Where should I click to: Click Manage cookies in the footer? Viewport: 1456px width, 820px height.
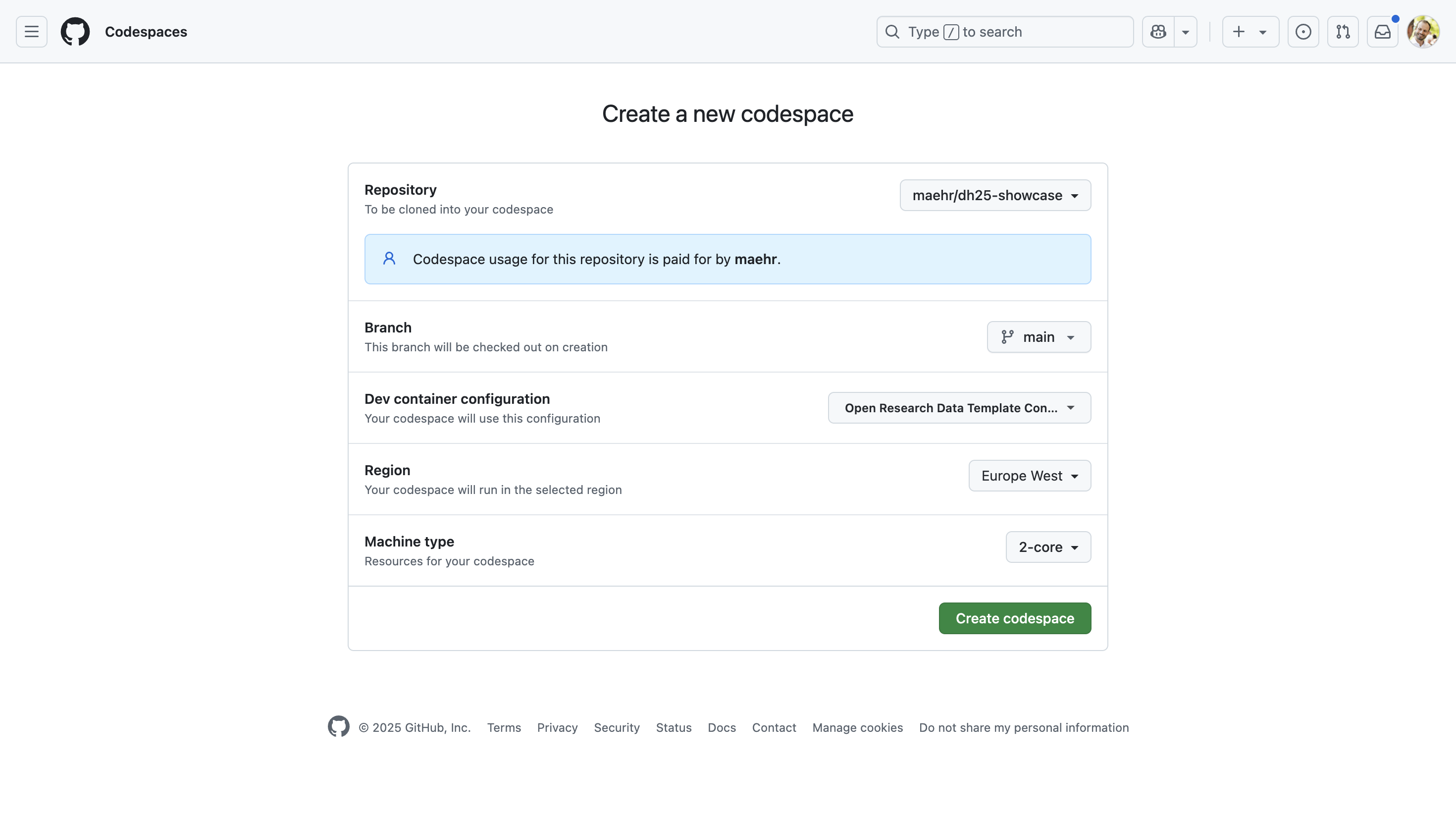point(857,727)
